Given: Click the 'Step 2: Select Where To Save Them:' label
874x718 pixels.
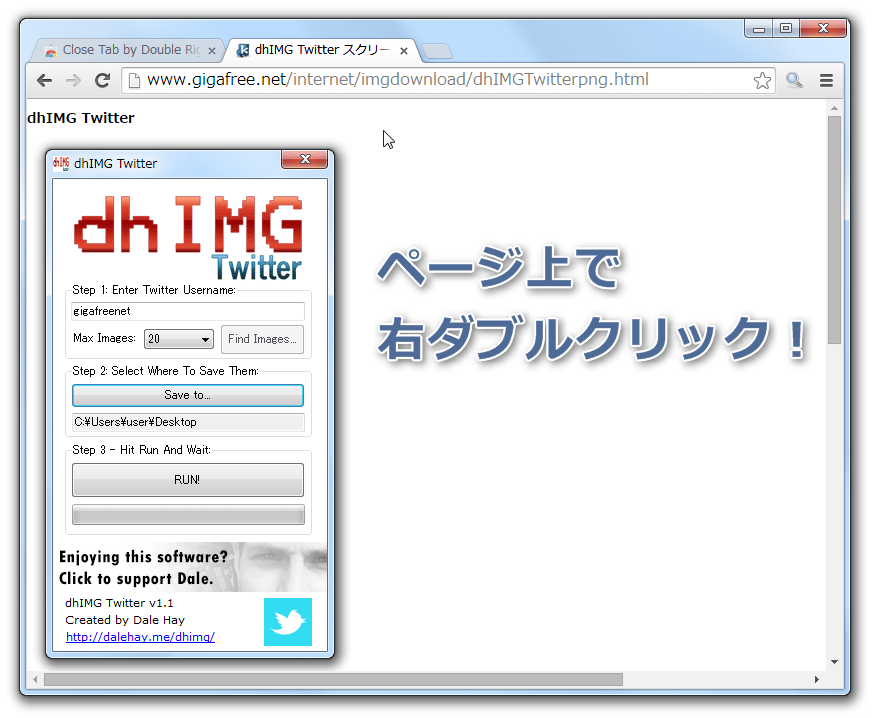Looking at the screenshot, I should [166, 371].
